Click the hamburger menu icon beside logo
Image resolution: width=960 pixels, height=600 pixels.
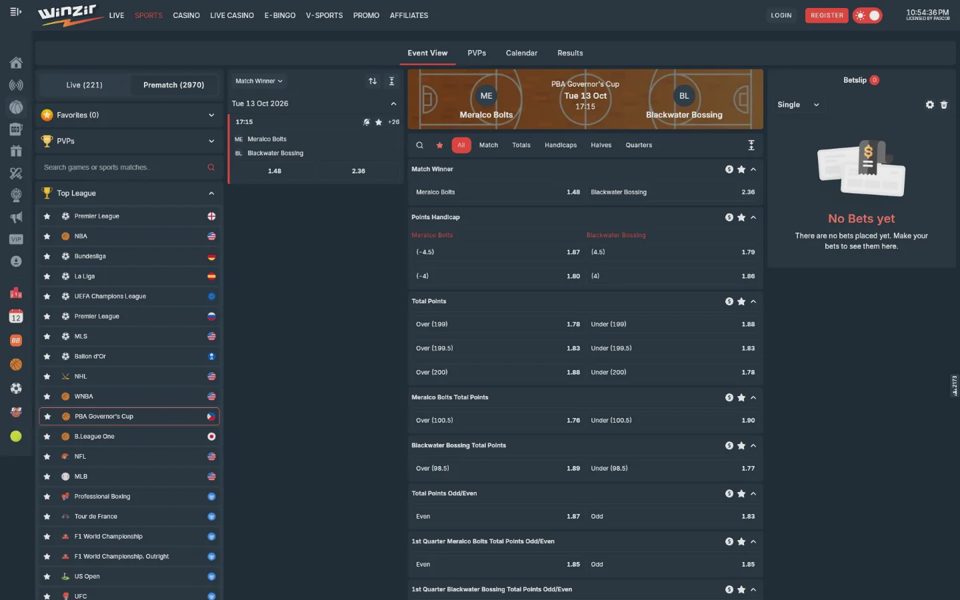[x=16, y=12]
